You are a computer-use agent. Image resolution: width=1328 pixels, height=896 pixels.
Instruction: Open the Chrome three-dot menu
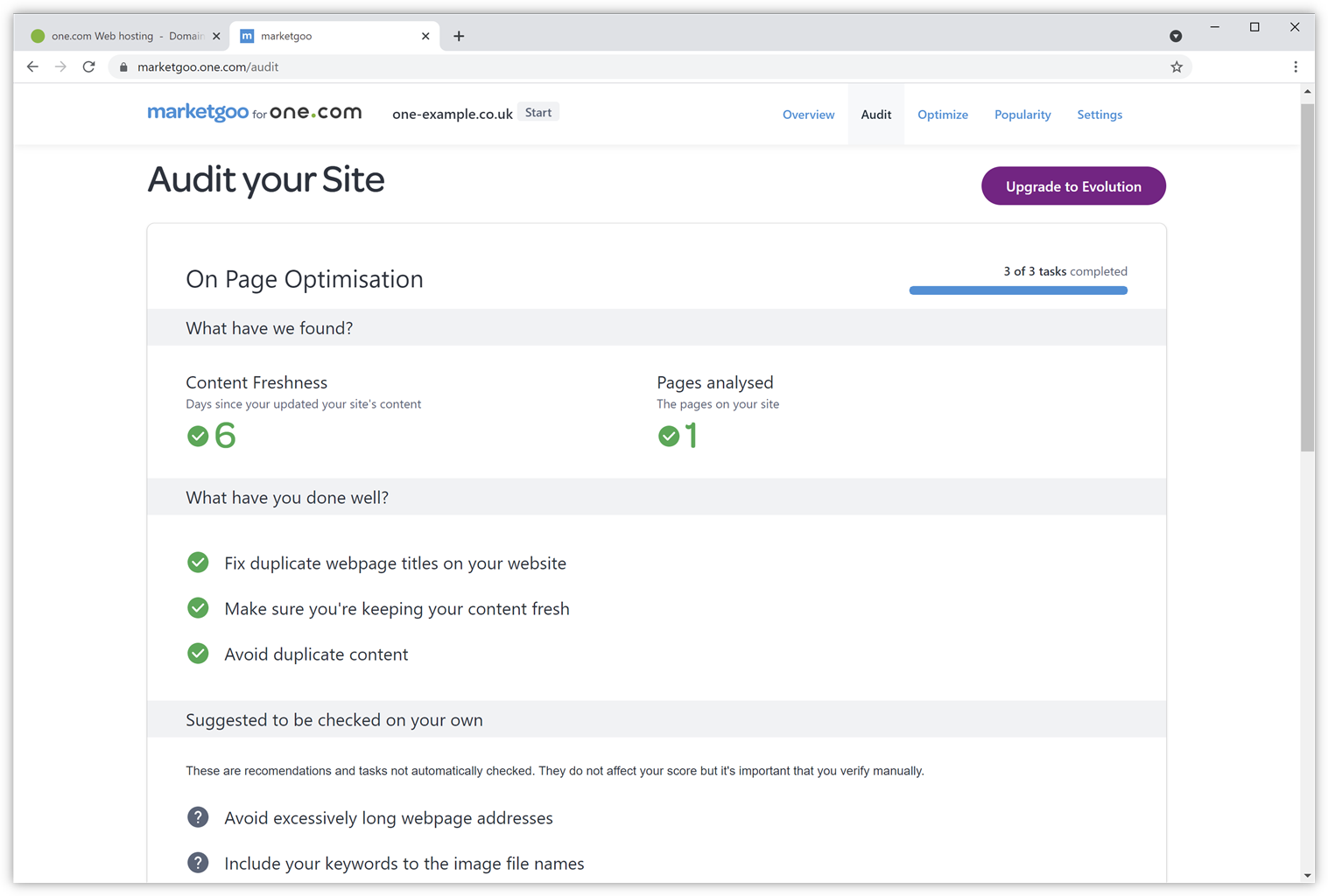(1296, 66)
